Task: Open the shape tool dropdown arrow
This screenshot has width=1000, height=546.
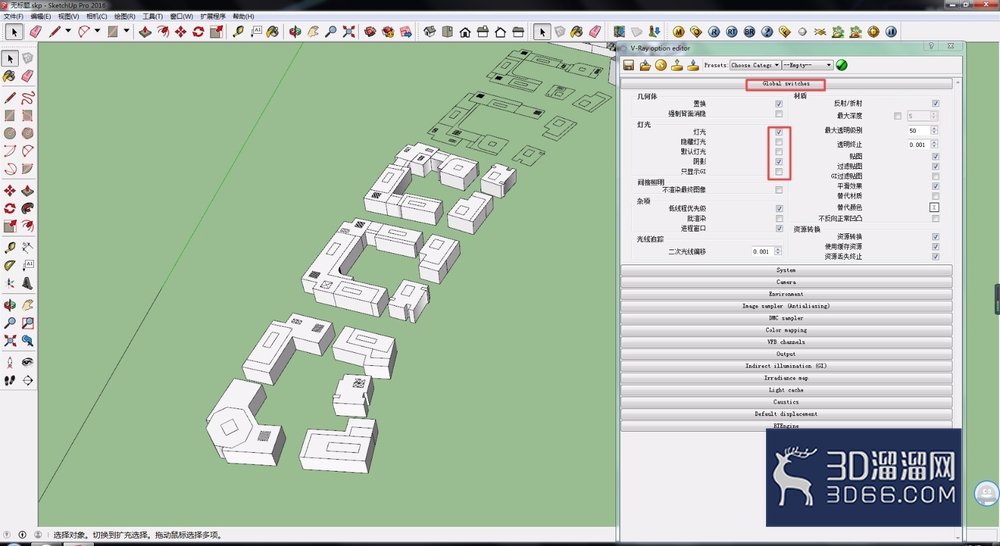Action: 126,31
